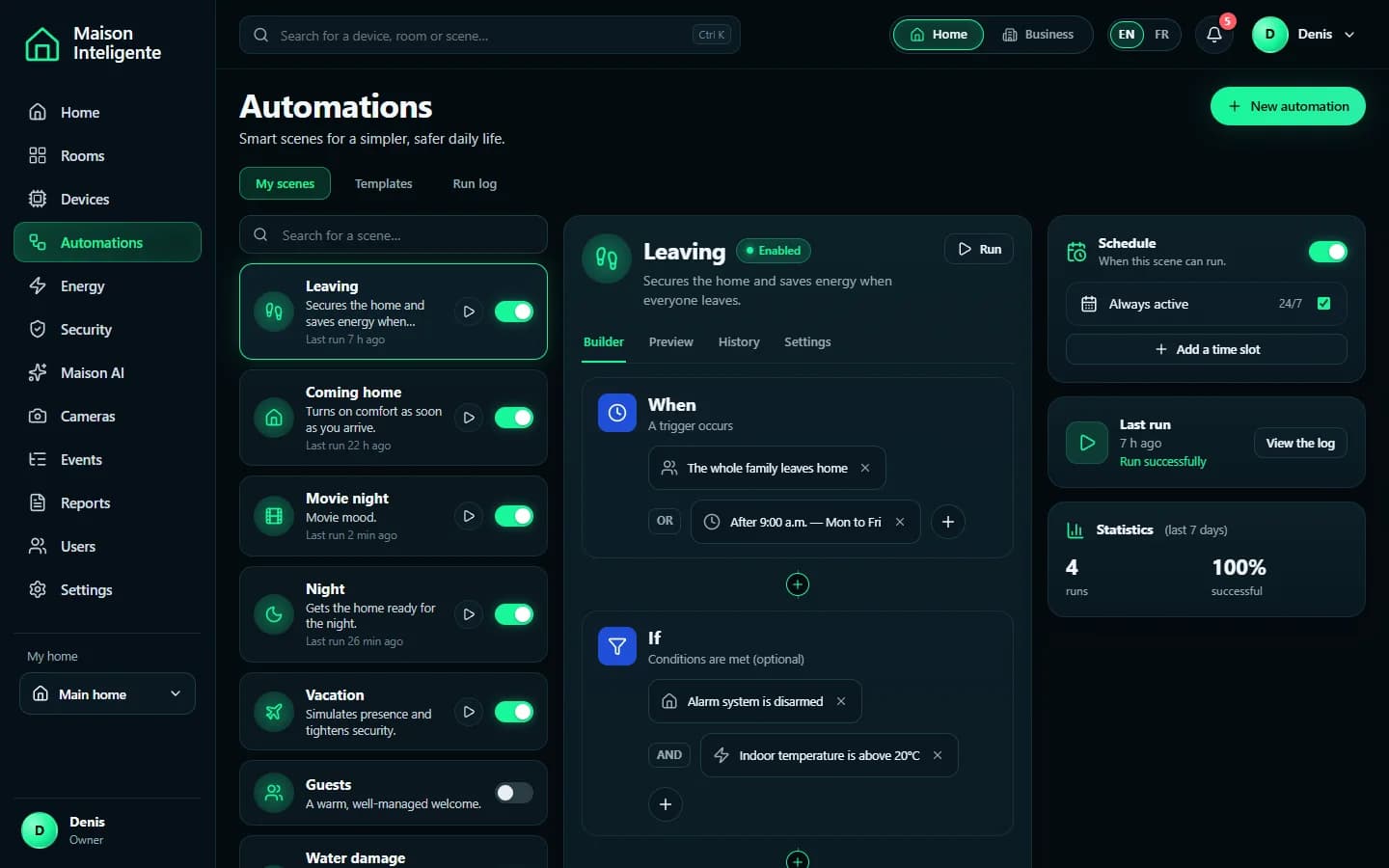The width and height of the screenshot is (1389, 868).
Task: Switch to Business mode
Action: tap(1038, 35)
